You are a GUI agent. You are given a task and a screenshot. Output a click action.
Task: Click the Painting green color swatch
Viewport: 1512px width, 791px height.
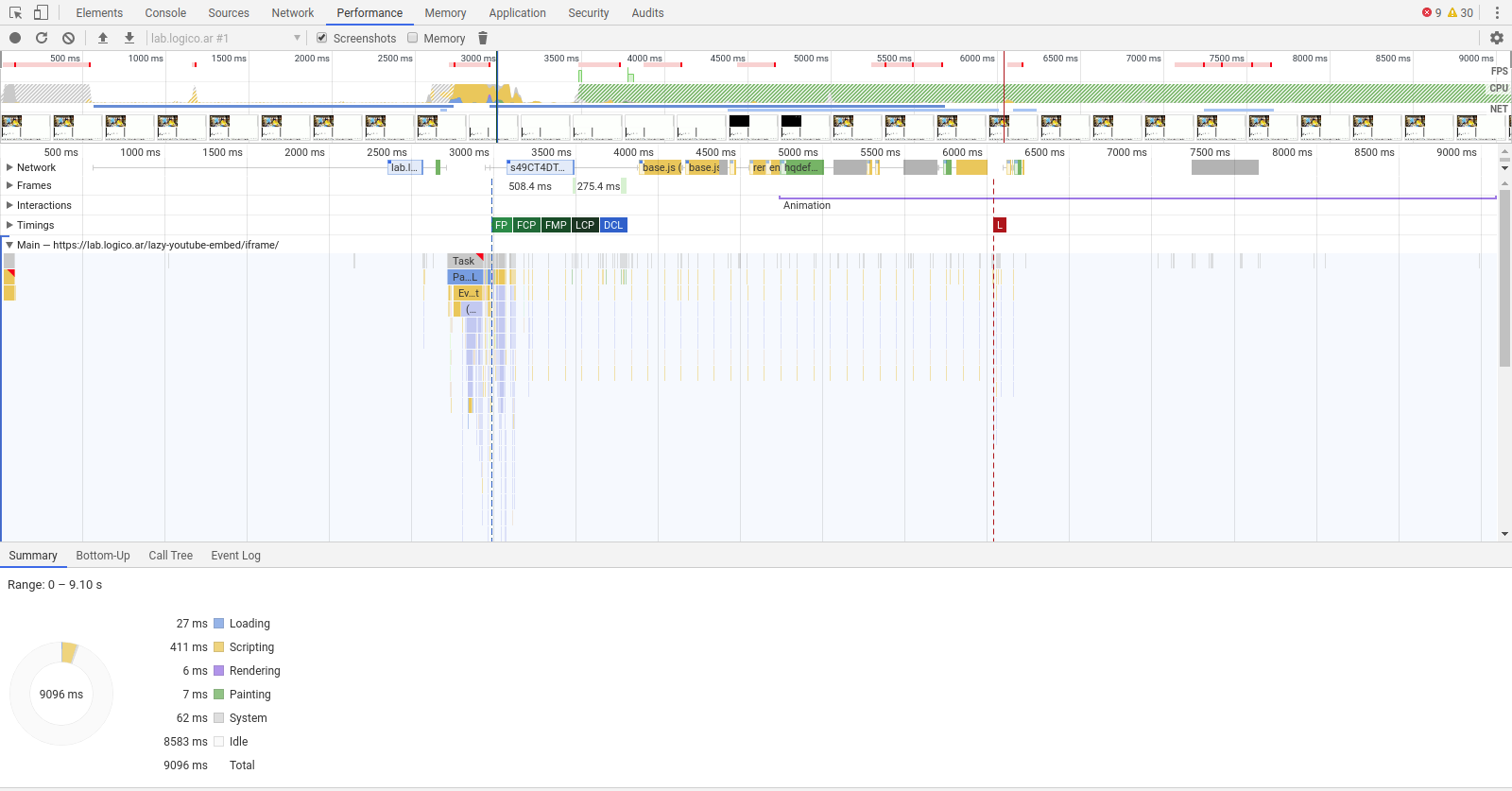(x=219, y=695)
